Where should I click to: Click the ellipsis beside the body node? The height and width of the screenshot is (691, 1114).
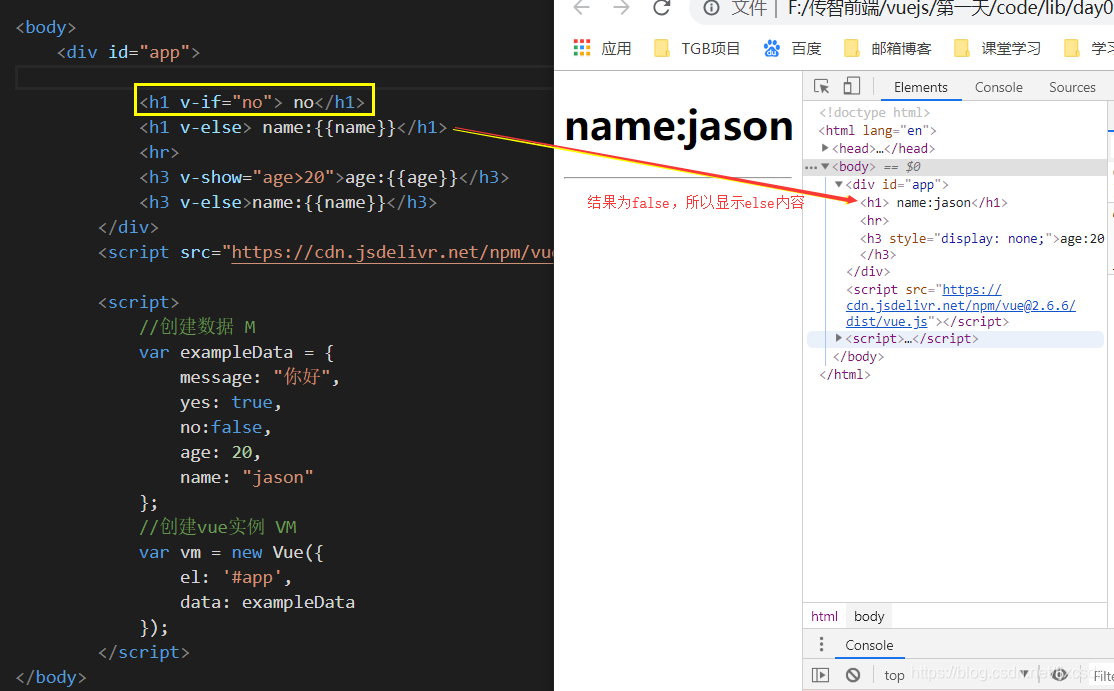pyautogui.click(x=811, y=168)
